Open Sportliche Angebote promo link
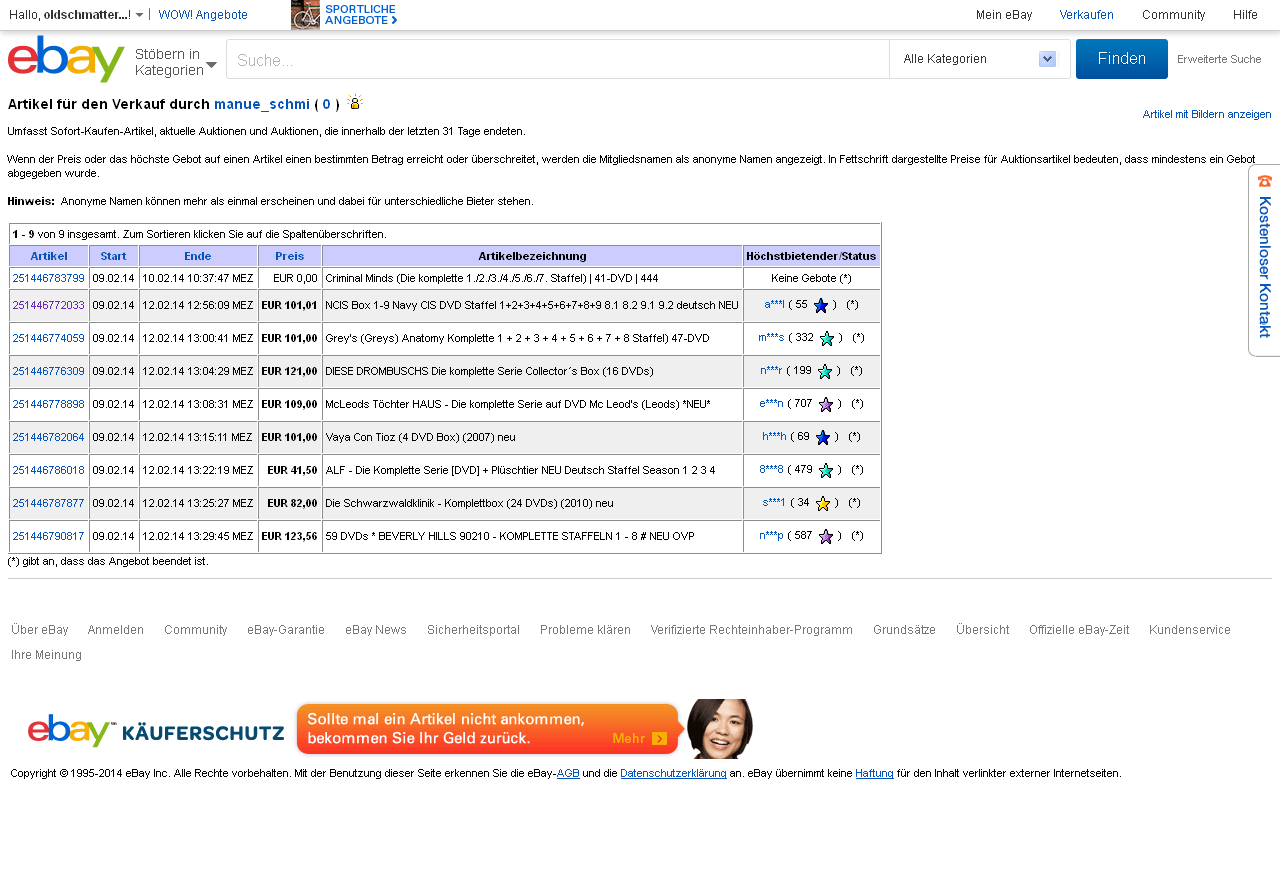1280x876 pixels. (361, 15)
